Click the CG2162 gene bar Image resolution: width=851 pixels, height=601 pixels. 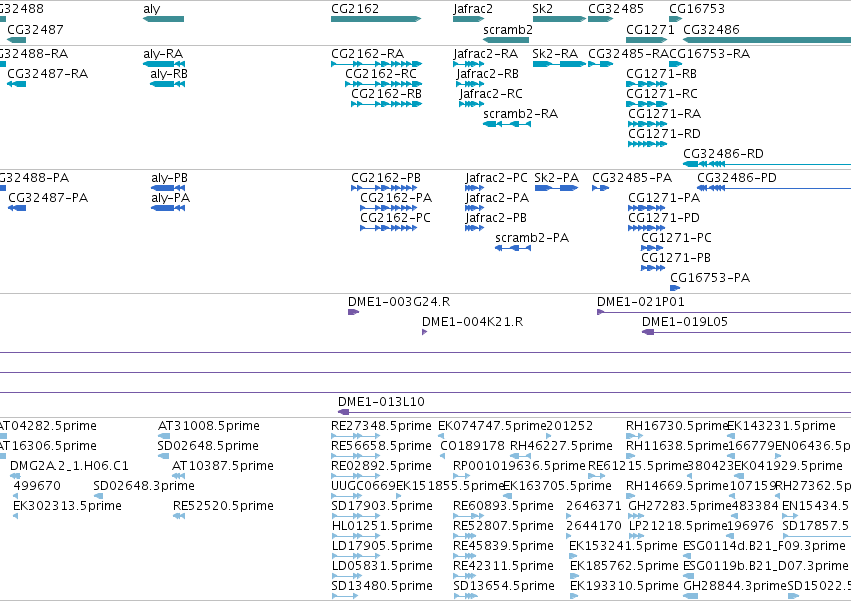click(x=376, y=19)
